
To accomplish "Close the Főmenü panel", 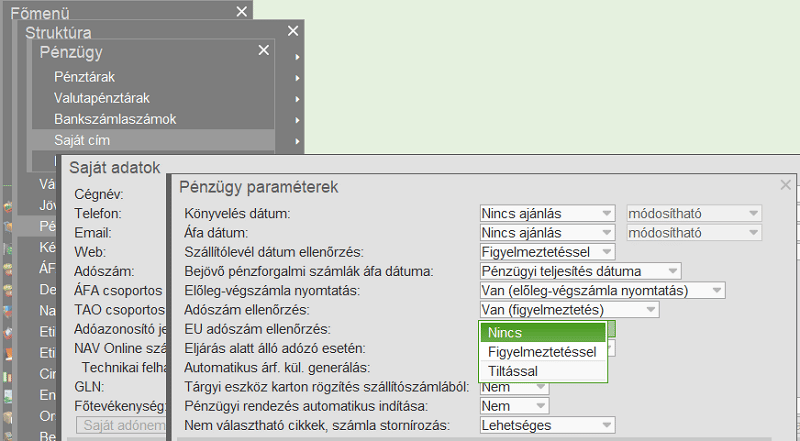I will (241, 12).
